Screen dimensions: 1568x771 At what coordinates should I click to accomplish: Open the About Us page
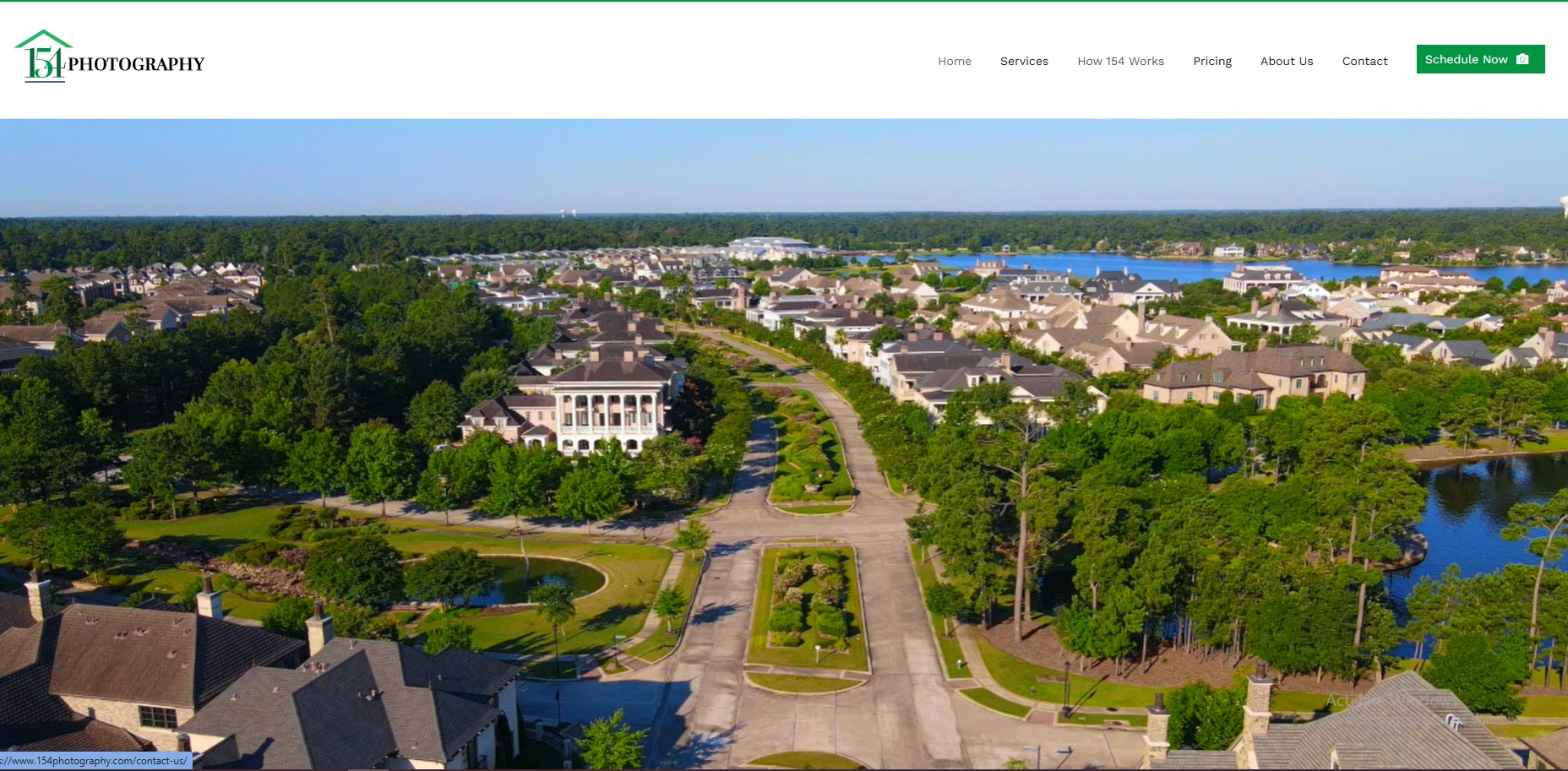tap(1286, 61)
